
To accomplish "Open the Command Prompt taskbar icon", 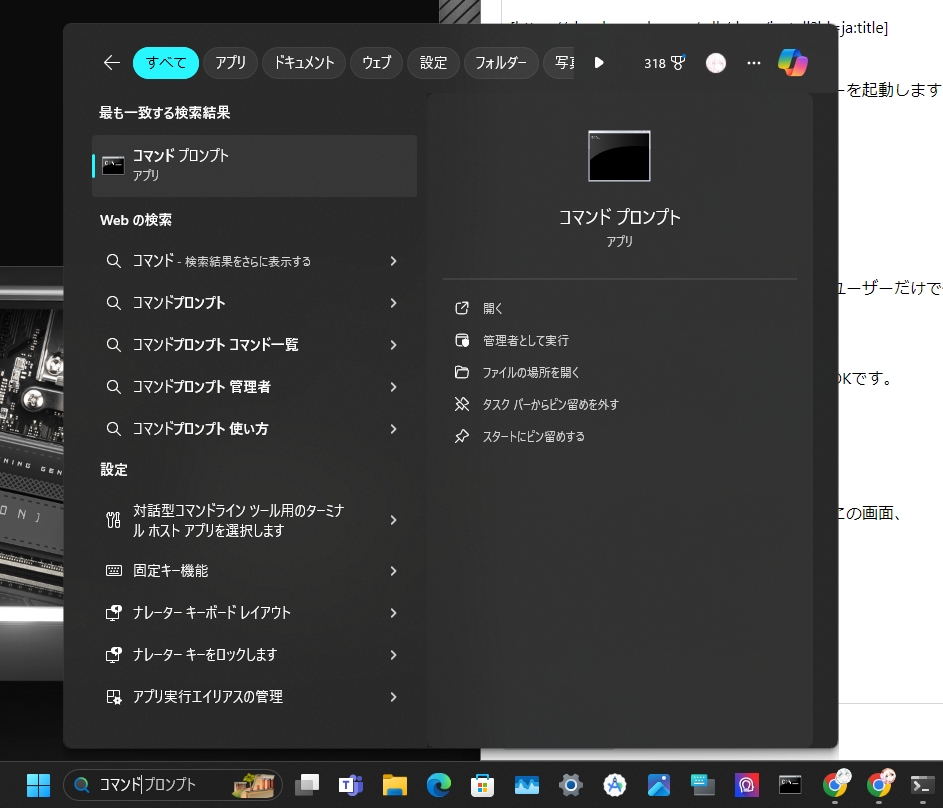I will pos(790,785).
